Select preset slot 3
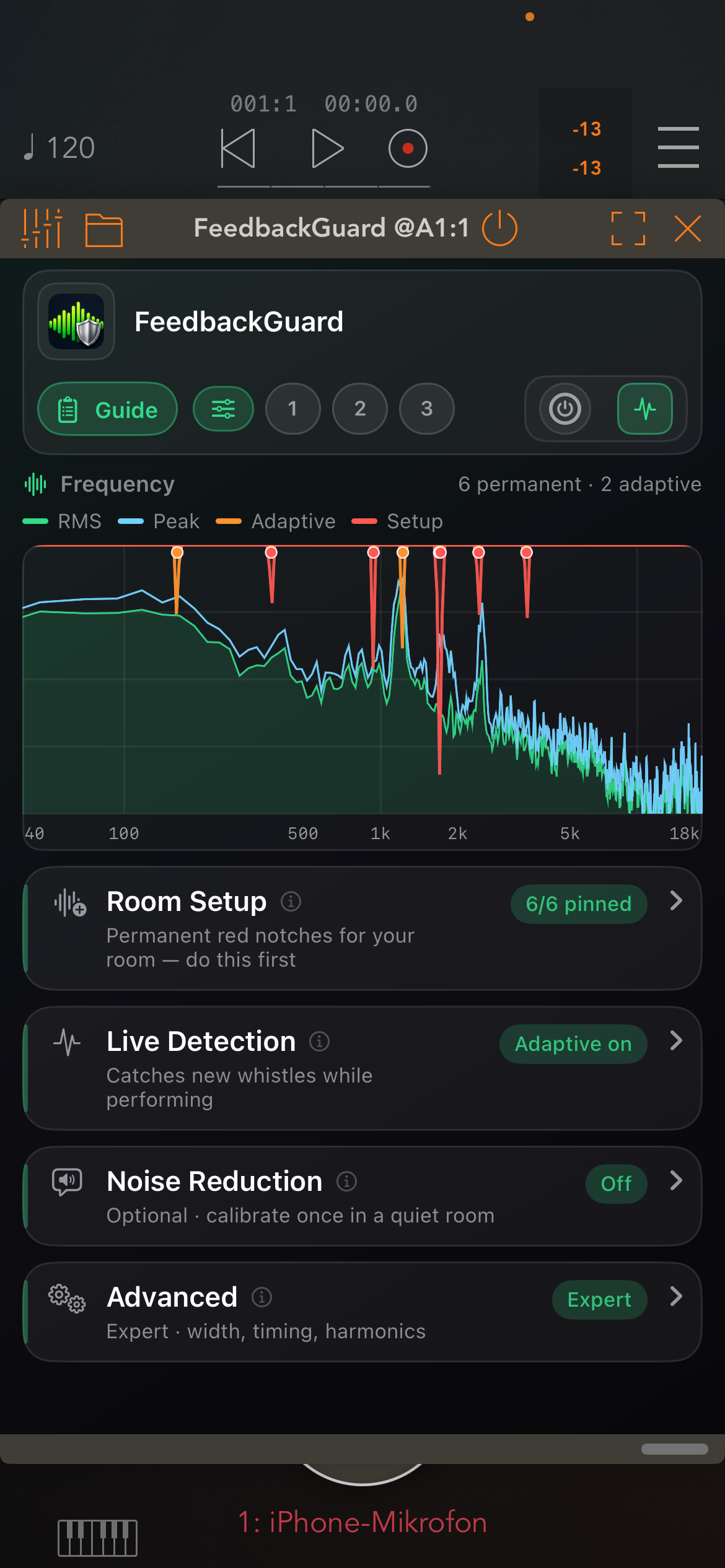The image size is (725, 1568). point(427,409)
